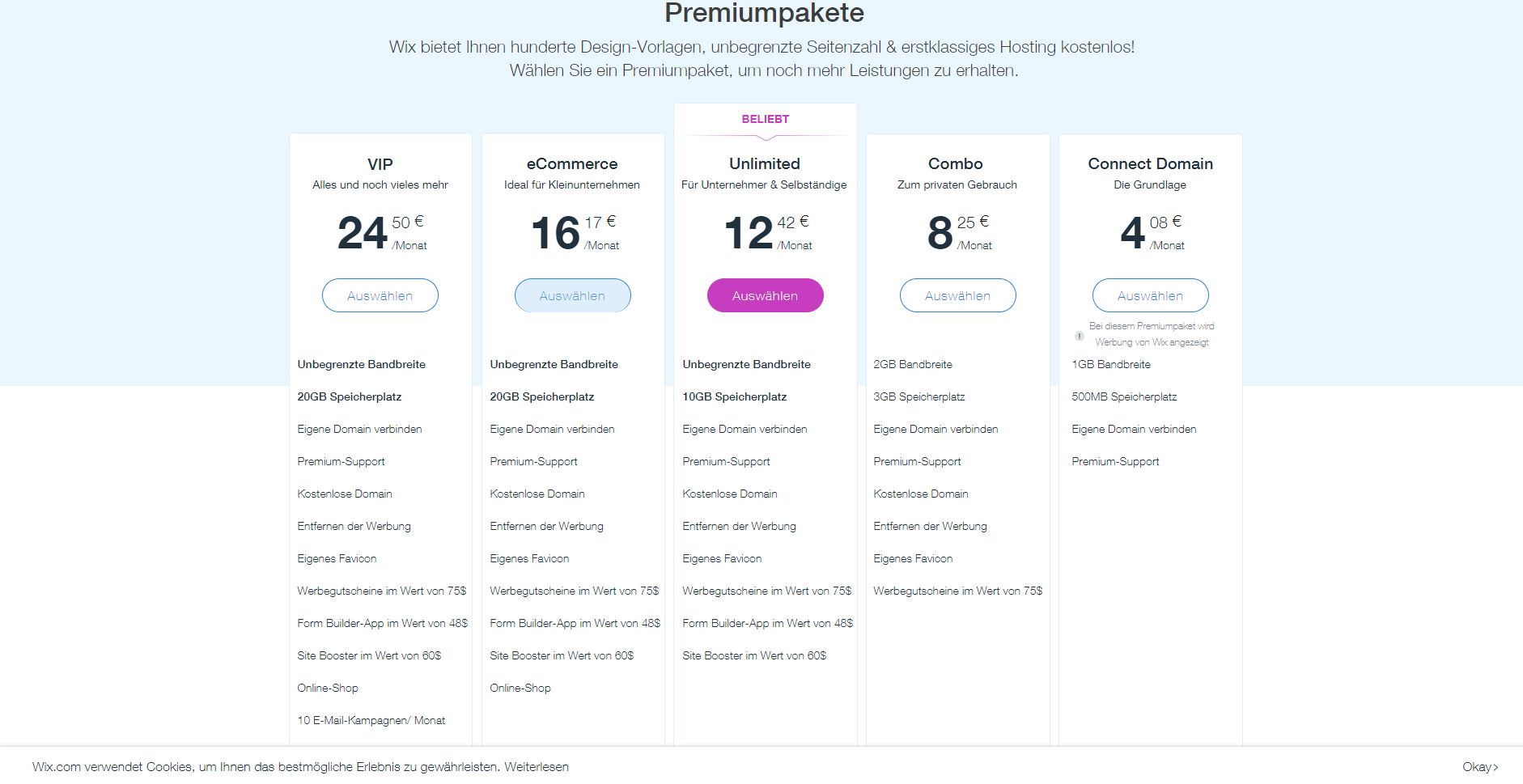
Task: Click the Connect Domain plan heading
Action: pos(1151,164)
